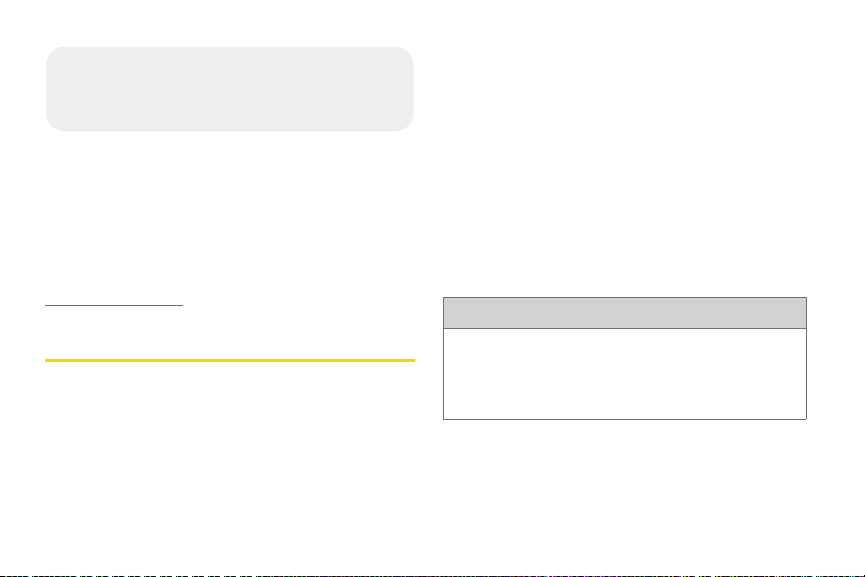Click the top-right rounded corner of the gray panel
The height and width of the screenshot is (577, 865).
click(405, 55)
